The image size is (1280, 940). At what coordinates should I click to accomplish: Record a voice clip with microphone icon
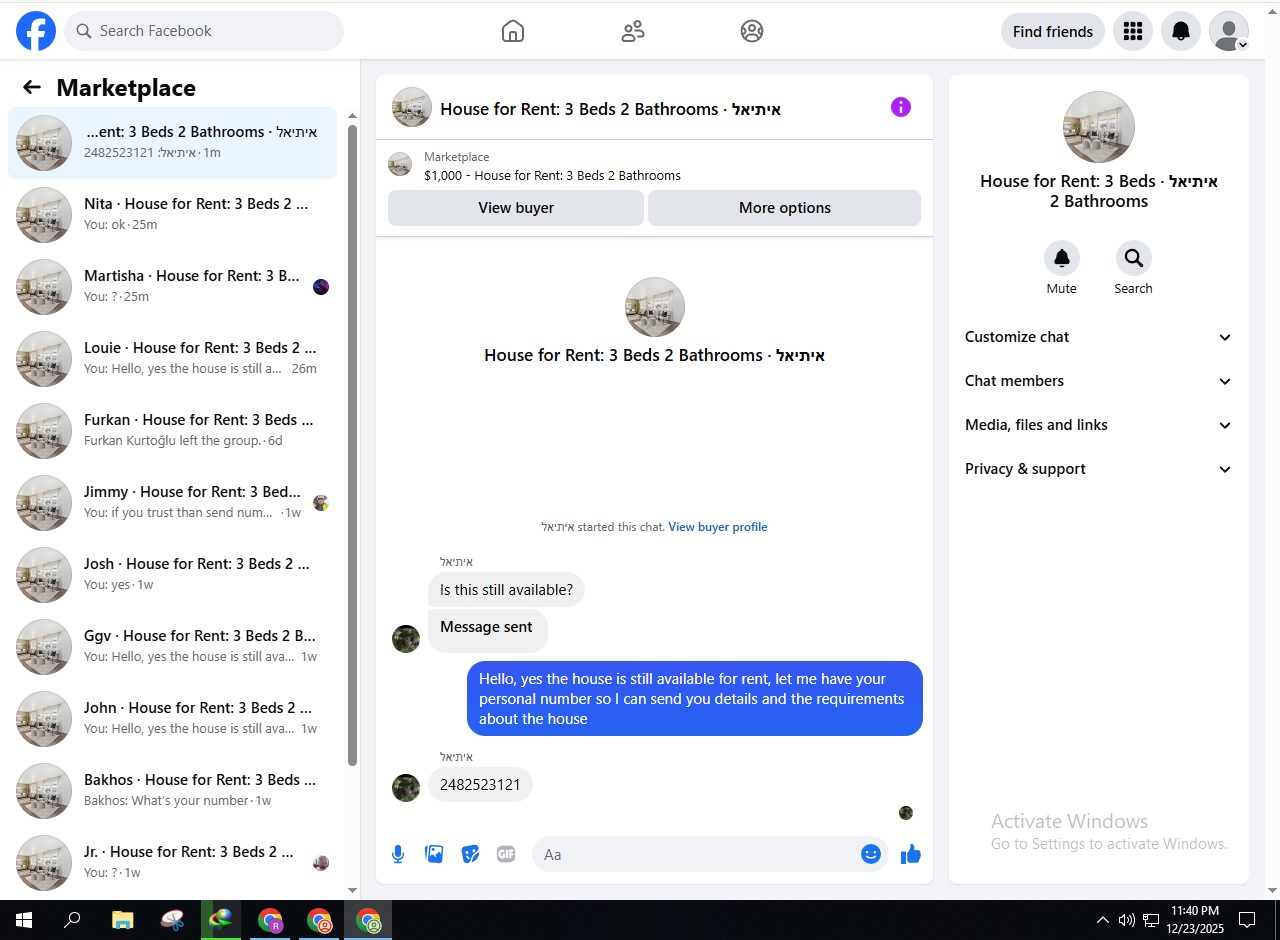398,854
